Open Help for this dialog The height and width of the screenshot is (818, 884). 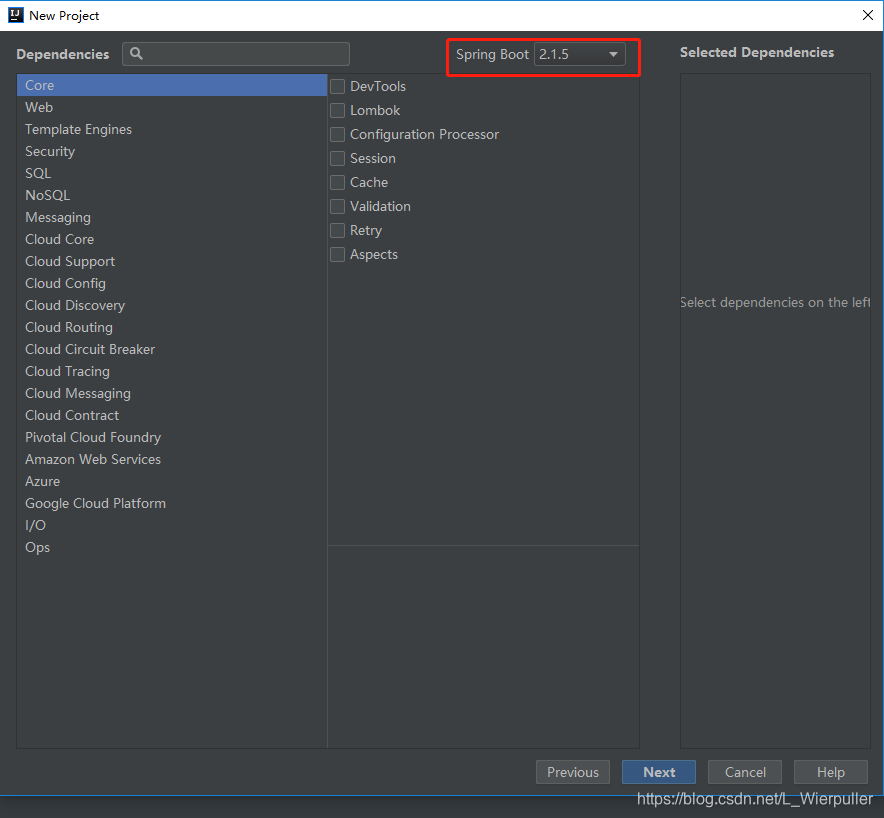(x=830, y=772)
